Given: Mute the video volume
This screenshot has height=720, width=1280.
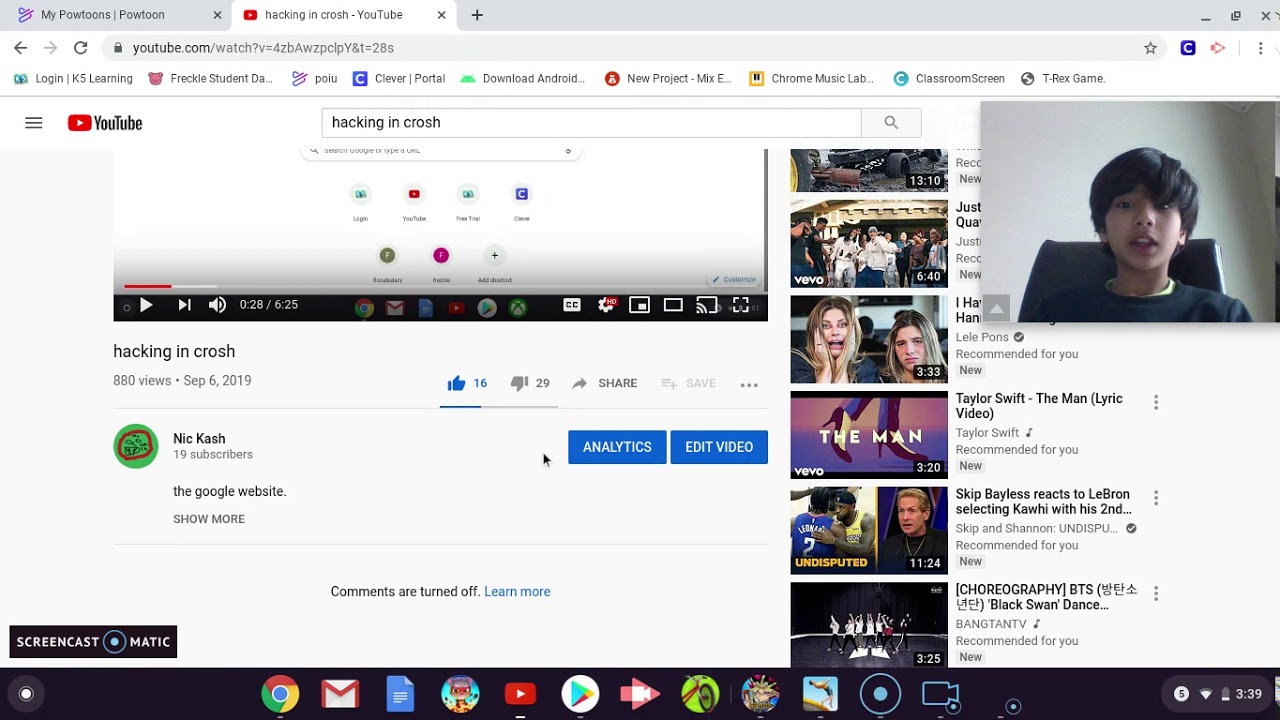Looking at the screenshot, I should click(x=217, y=305).
